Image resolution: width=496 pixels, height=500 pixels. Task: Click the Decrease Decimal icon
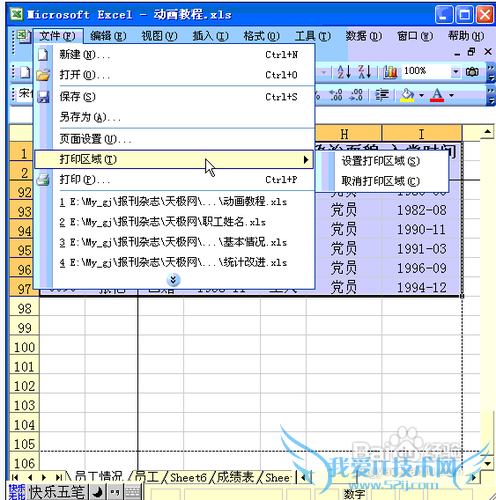tap(356, 95)
